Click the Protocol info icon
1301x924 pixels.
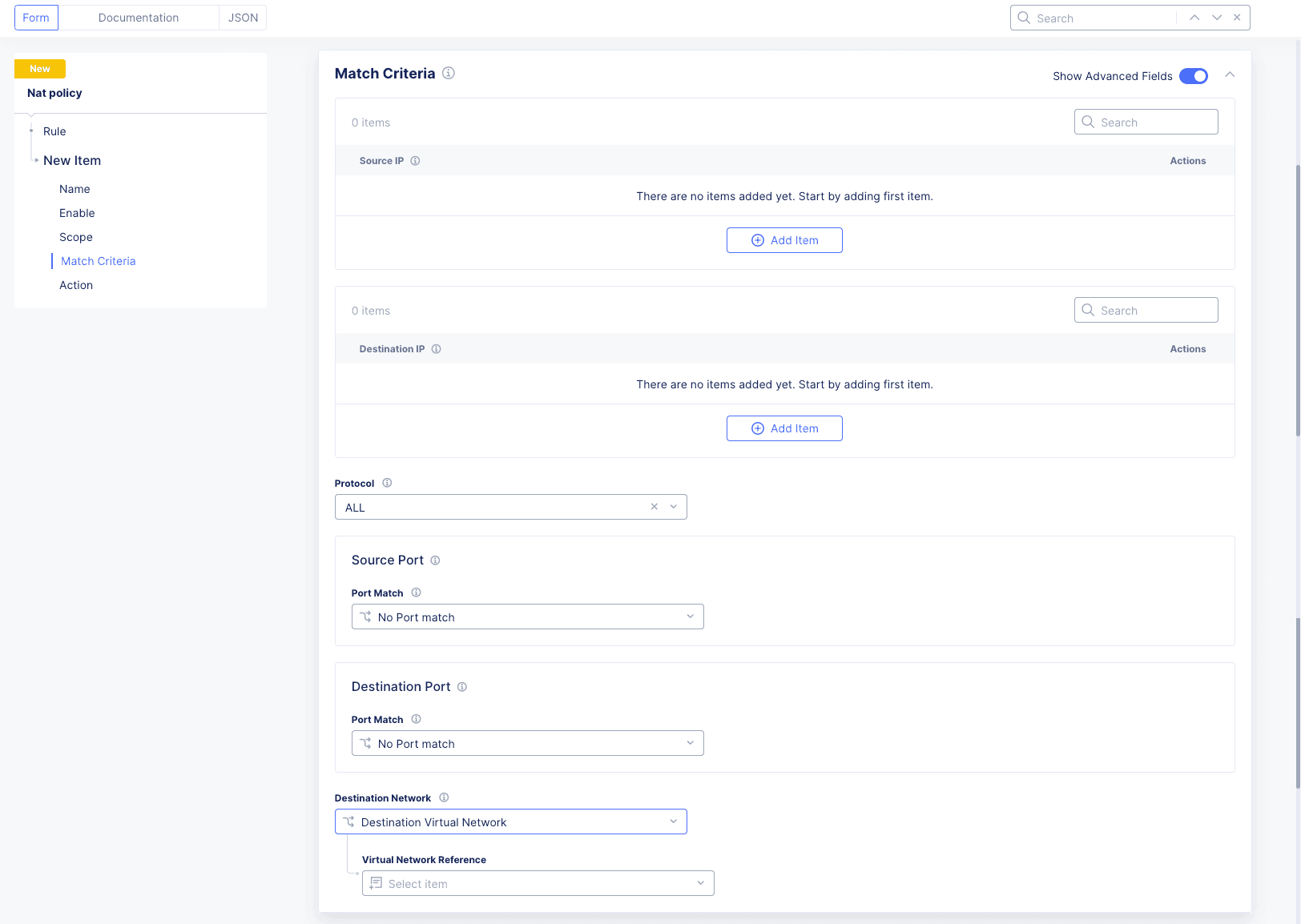[387, 483]
